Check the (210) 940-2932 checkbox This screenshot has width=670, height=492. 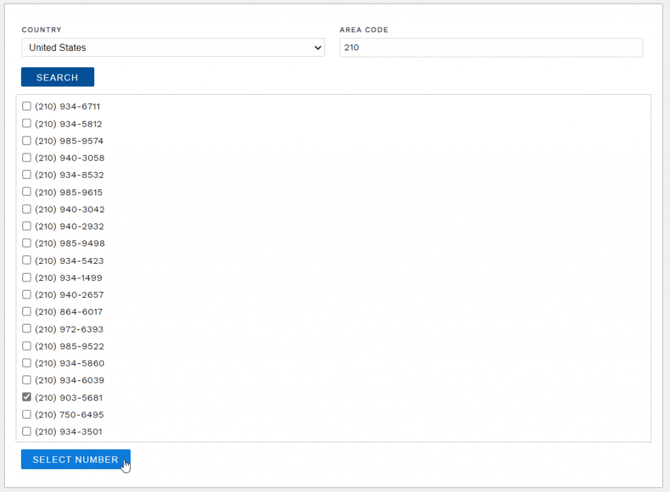coord(27,226)
